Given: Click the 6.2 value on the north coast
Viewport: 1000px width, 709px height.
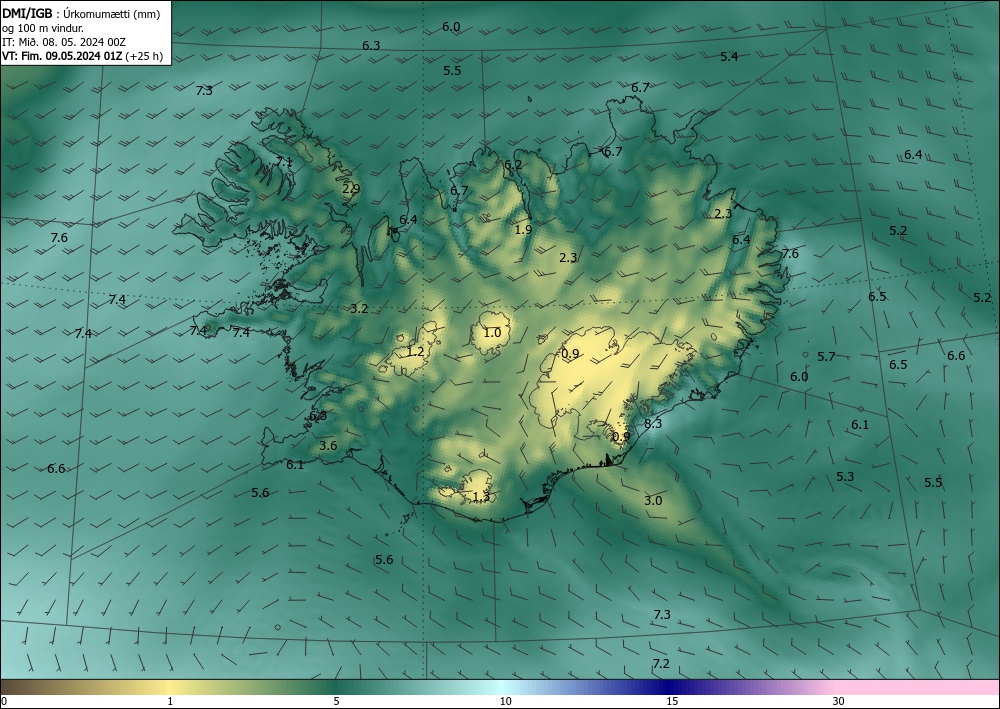Looking at the screenshot, I should [513, 165].
